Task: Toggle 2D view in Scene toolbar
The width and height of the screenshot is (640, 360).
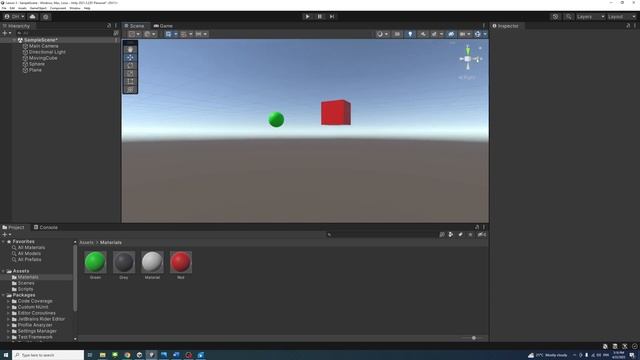Action: 397,34
